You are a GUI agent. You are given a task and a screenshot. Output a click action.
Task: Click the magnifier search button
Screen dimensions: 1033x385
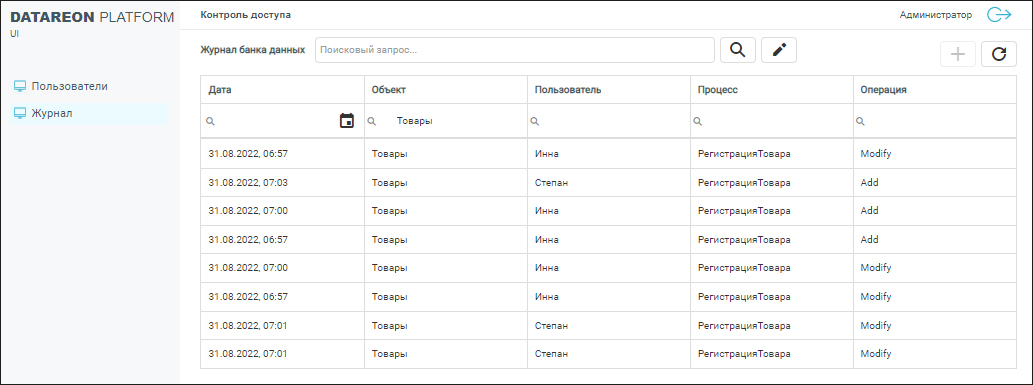(738, 50)
